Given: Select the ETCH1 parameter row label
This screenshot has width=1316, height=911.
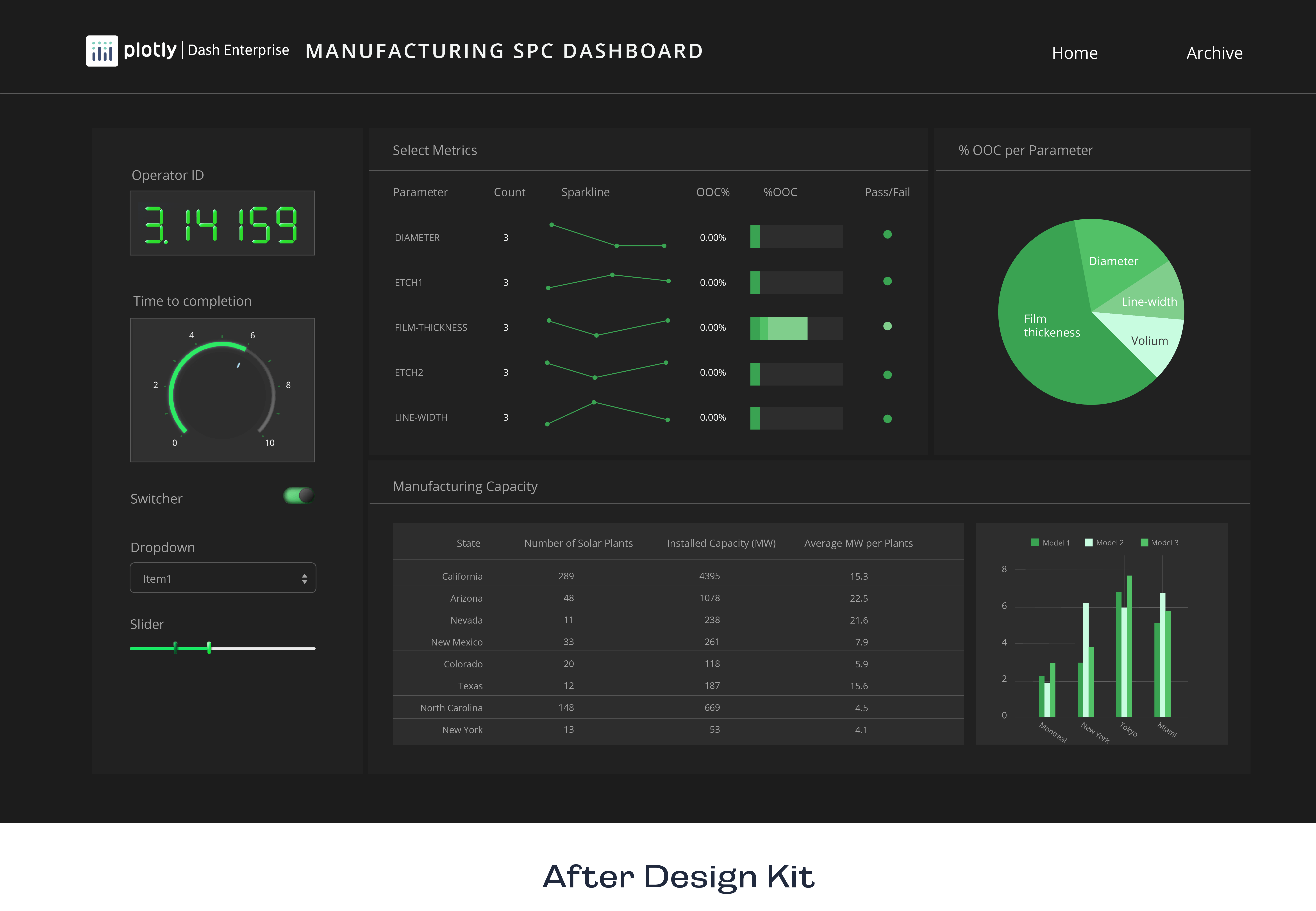Looking at the screenshot, I should point(409,283).
